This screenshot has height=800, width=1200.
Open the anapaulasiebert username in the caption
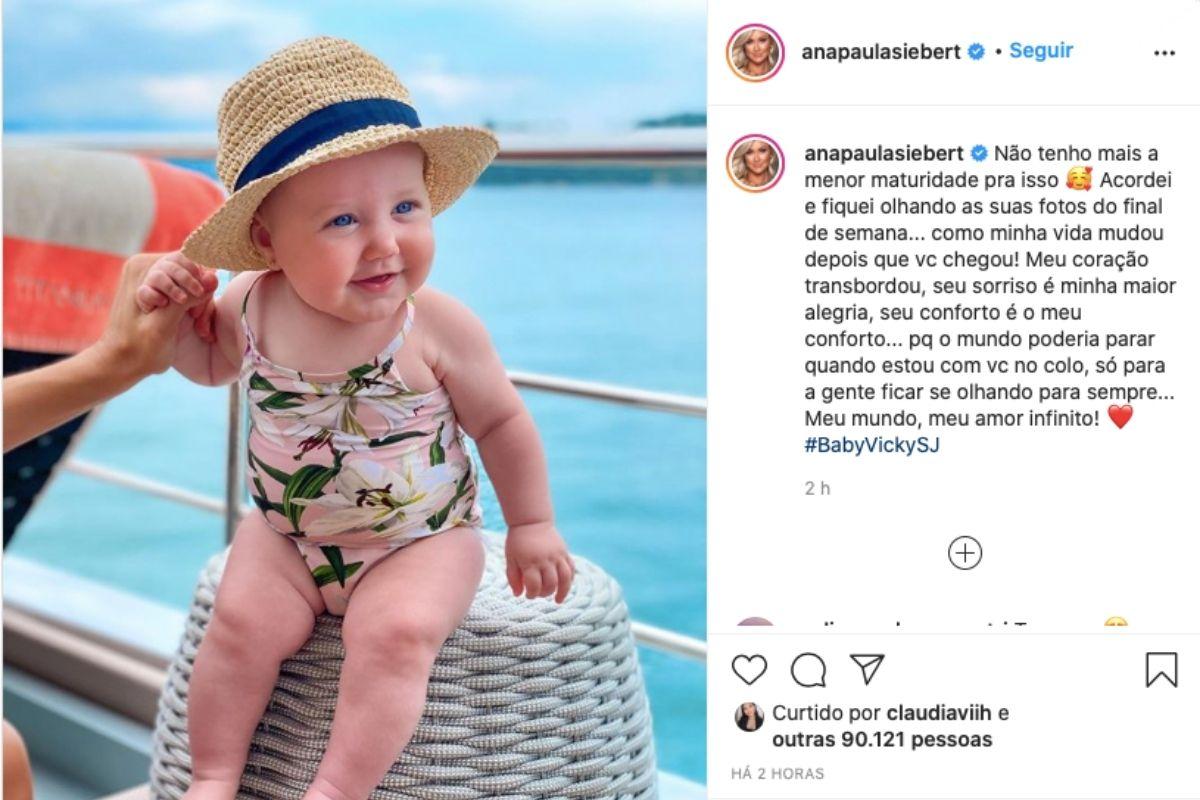884,153
